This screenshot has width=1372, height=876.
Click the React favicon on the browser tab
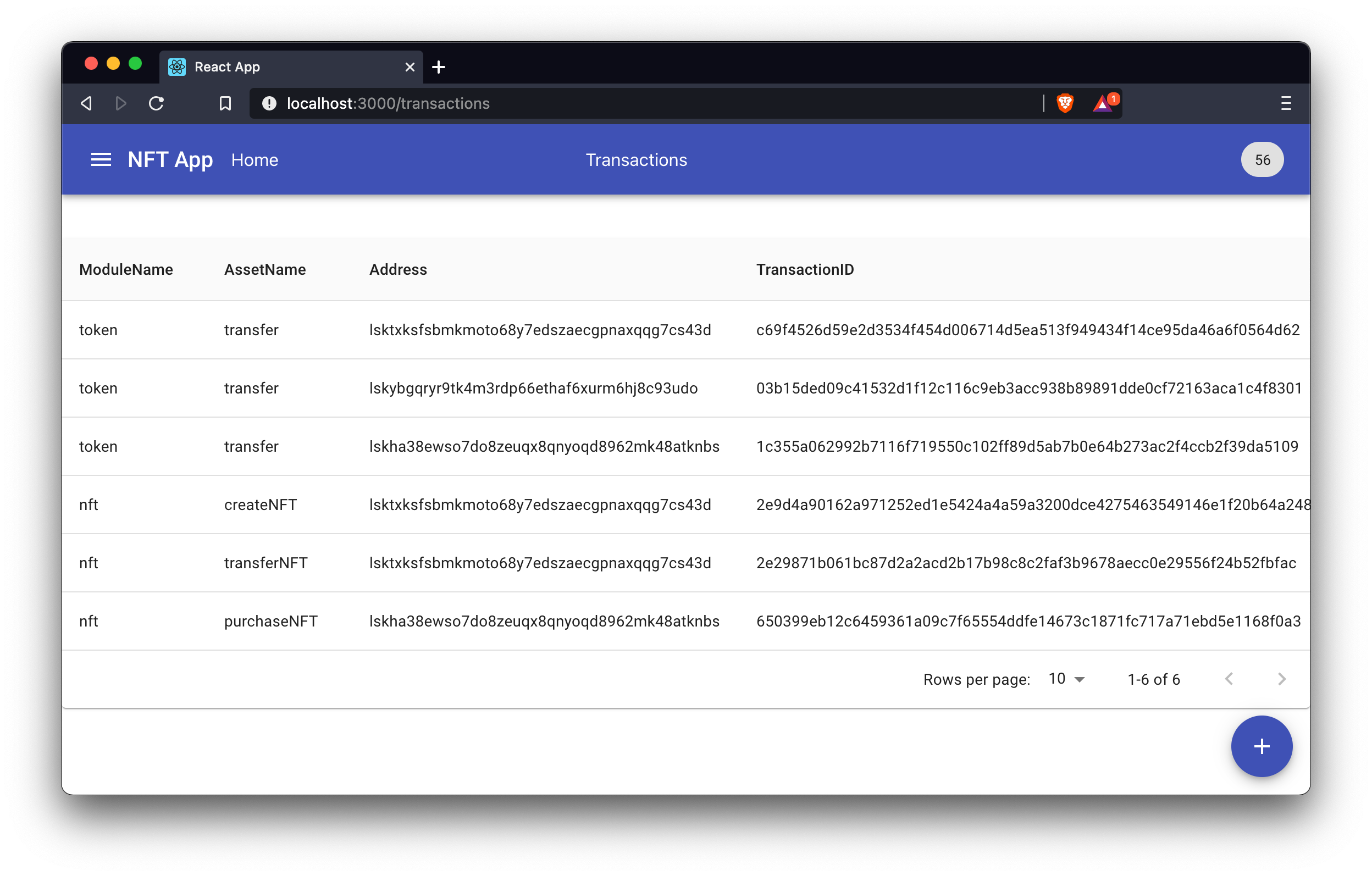tap(176, 66)
